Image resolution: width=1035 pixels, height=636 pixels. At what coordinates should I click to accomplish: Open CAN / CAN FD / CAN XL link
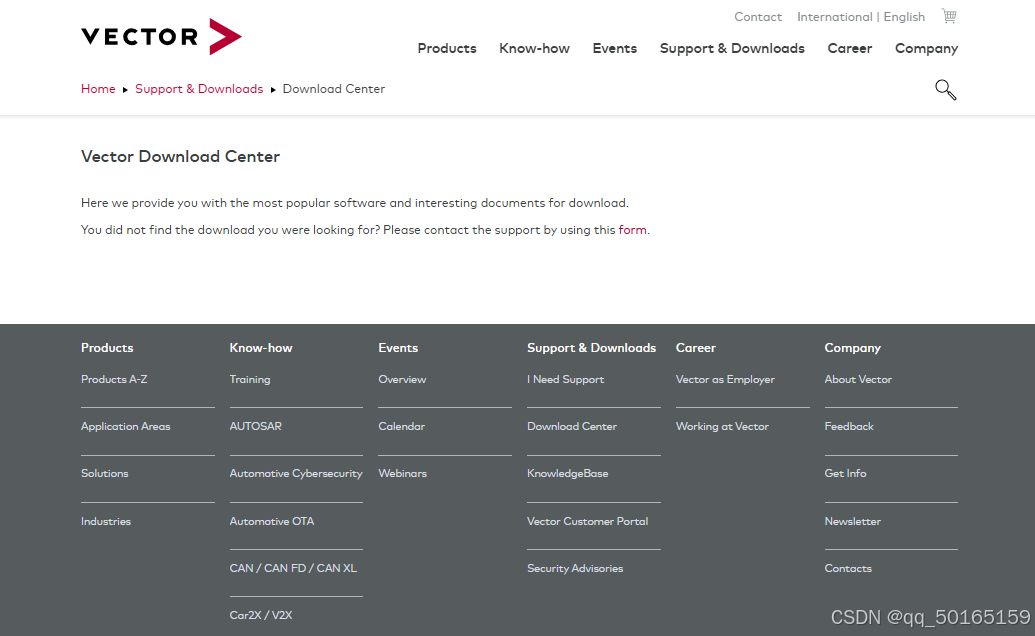pyautogui.click(x=293, y=568)
